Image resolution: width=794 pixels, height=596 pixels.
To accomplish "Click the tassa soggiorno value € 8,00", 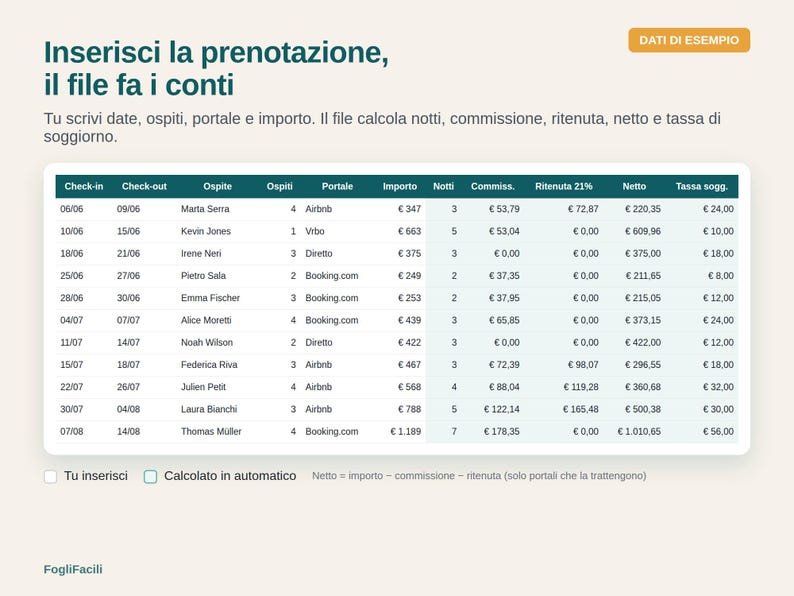I will [721, 275].
